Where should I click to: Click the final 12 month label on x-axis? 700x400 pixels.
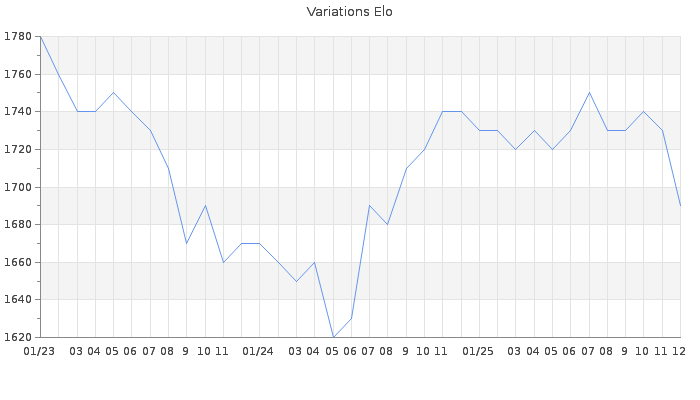(679, 351)
